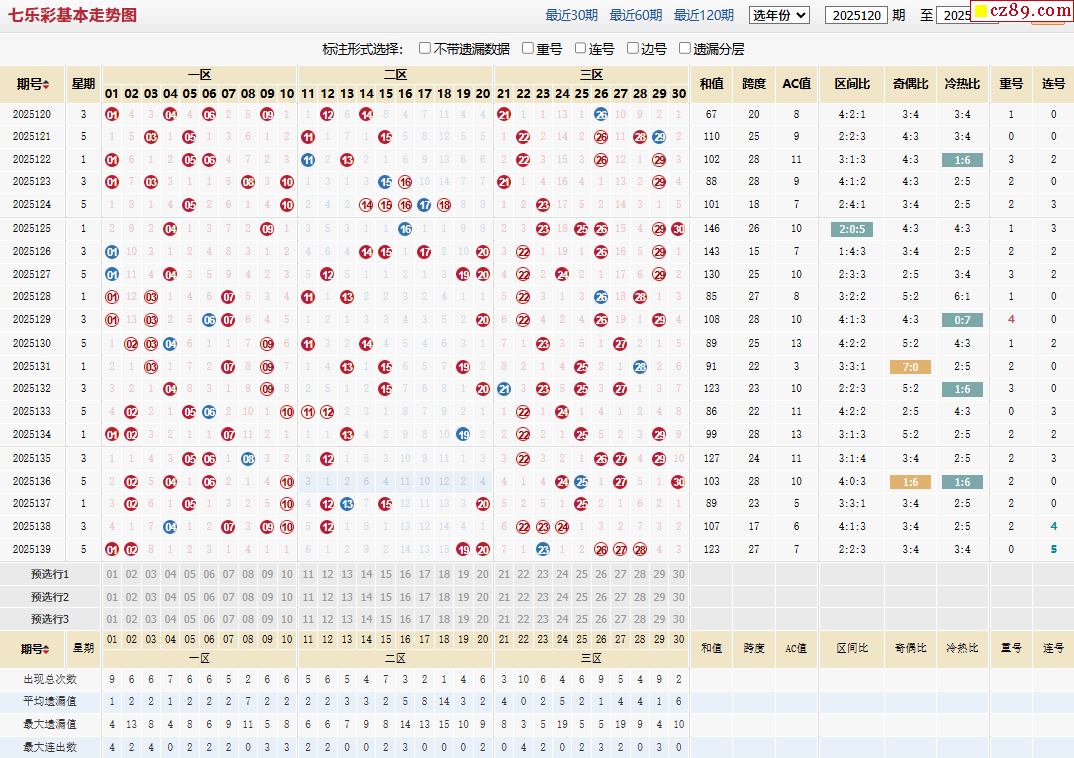Click red ball 18 in row 2025124
This screenshot has width=1074, height=758.
(444, 205)
